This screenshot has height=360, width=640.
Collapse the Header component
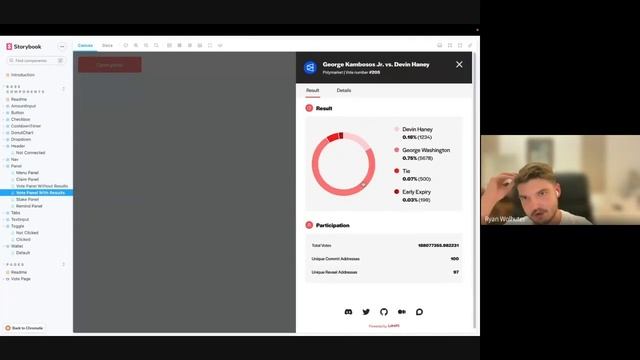(18, 146)
